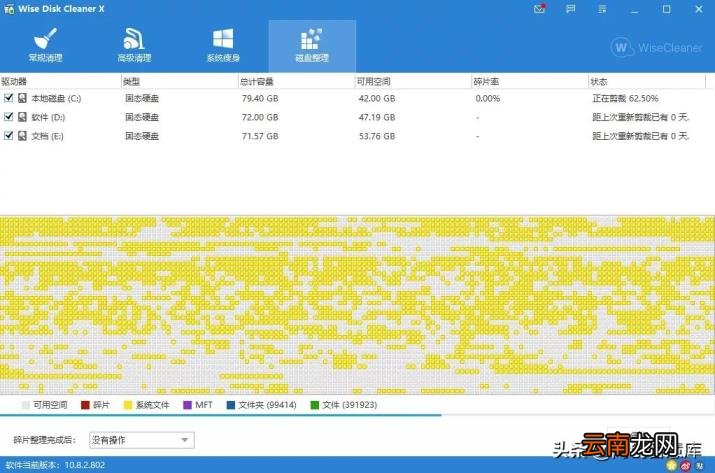Switch to the 高级清理 advanced cleaner tab
The height and width of the screenshot is (473, 715).
134,45
